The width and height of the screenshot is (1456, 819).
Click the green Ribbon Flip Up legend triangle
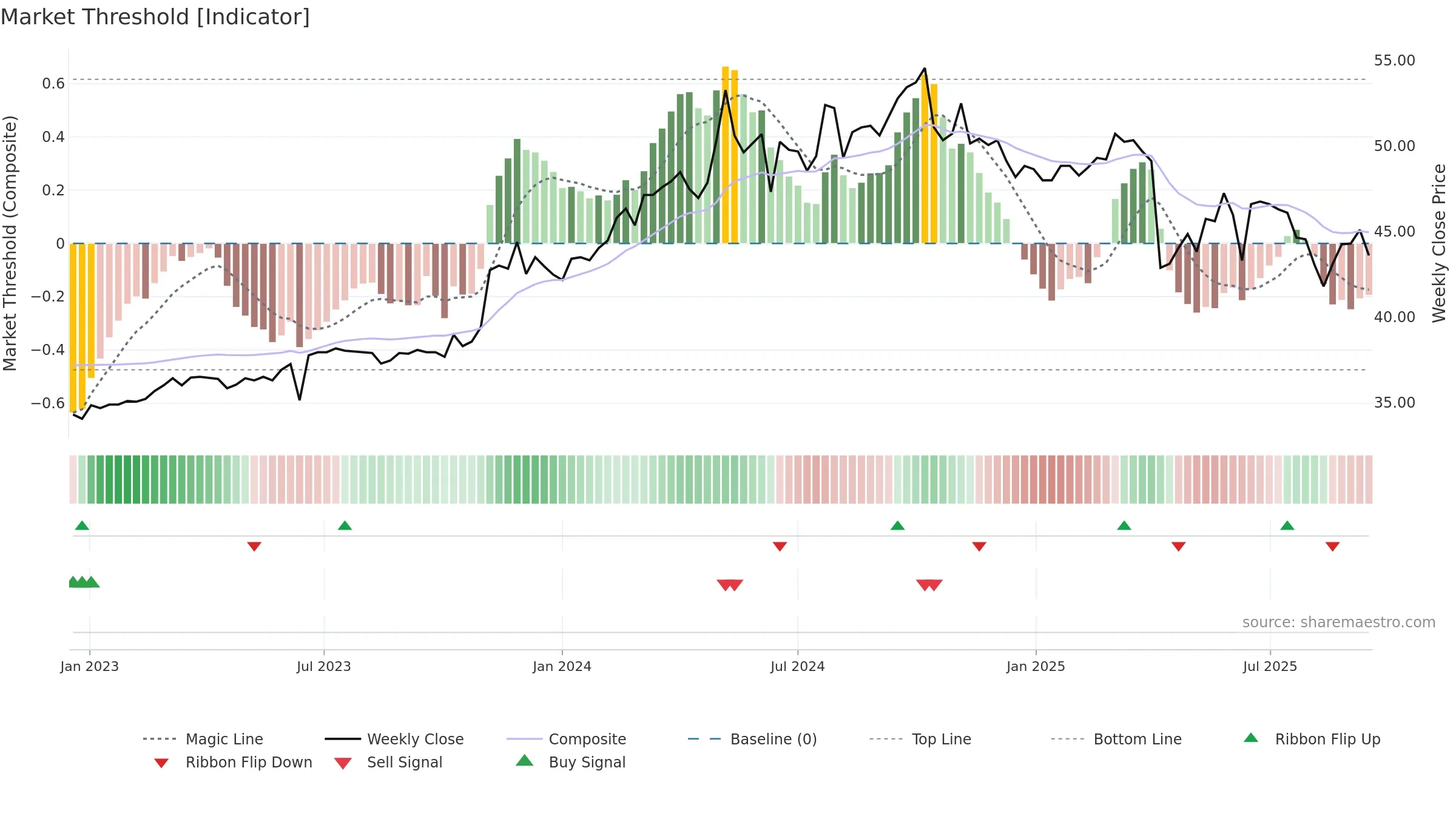1251,738
